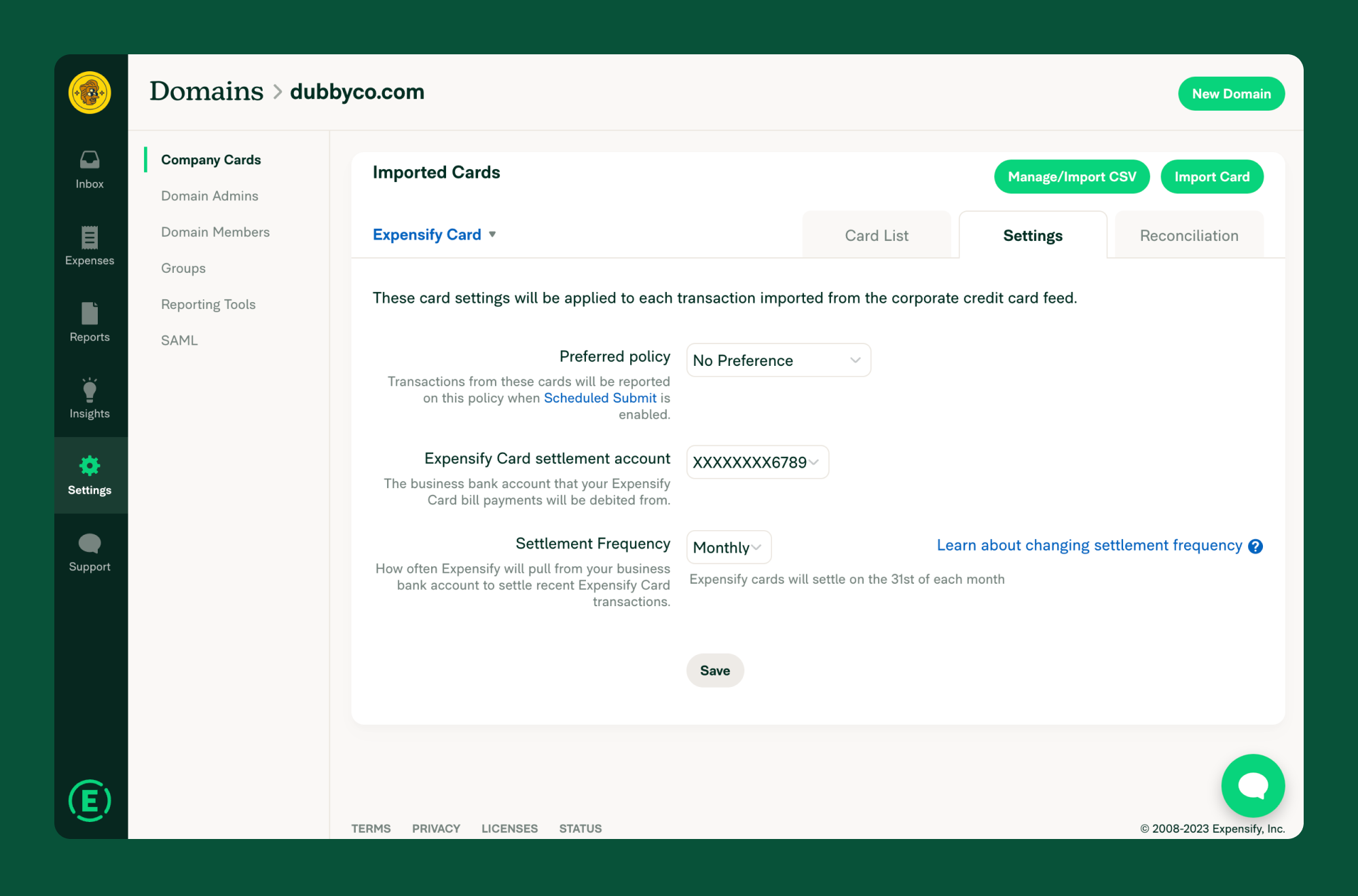The height and width of the screenshot is (896, 1358).
Task: Switch to the Reconciliation tab
Action: (x=1189, y=235)
